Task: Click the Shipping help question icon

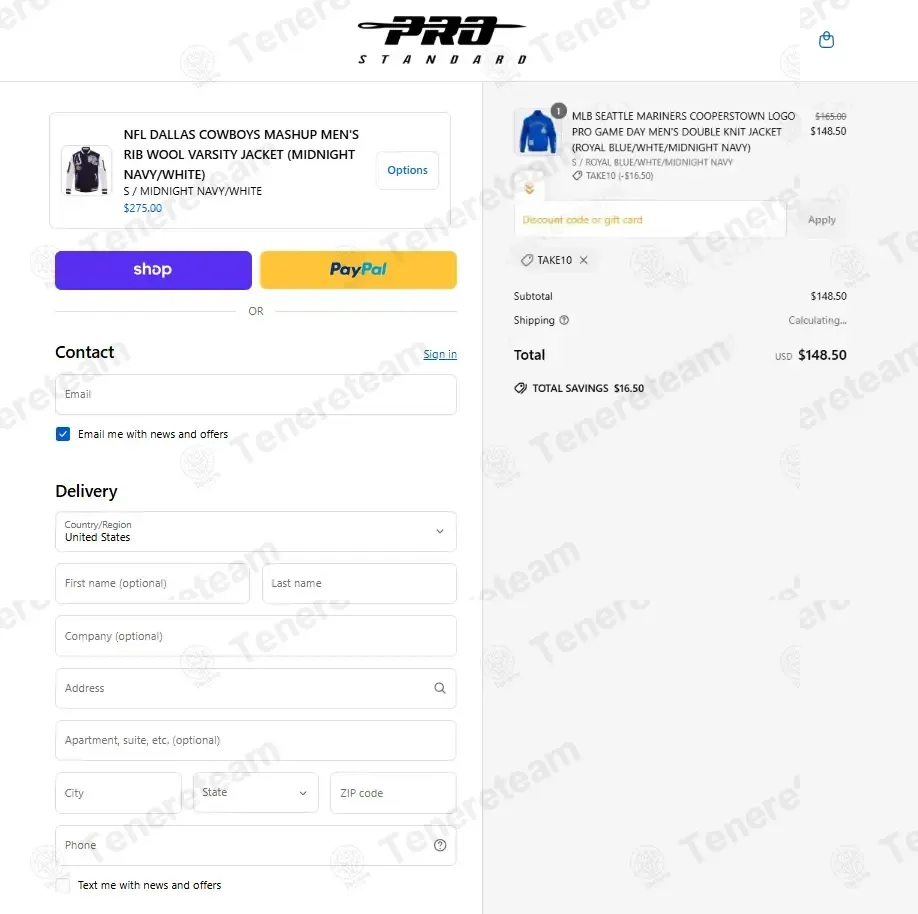Action: click(x=564, y=320)
